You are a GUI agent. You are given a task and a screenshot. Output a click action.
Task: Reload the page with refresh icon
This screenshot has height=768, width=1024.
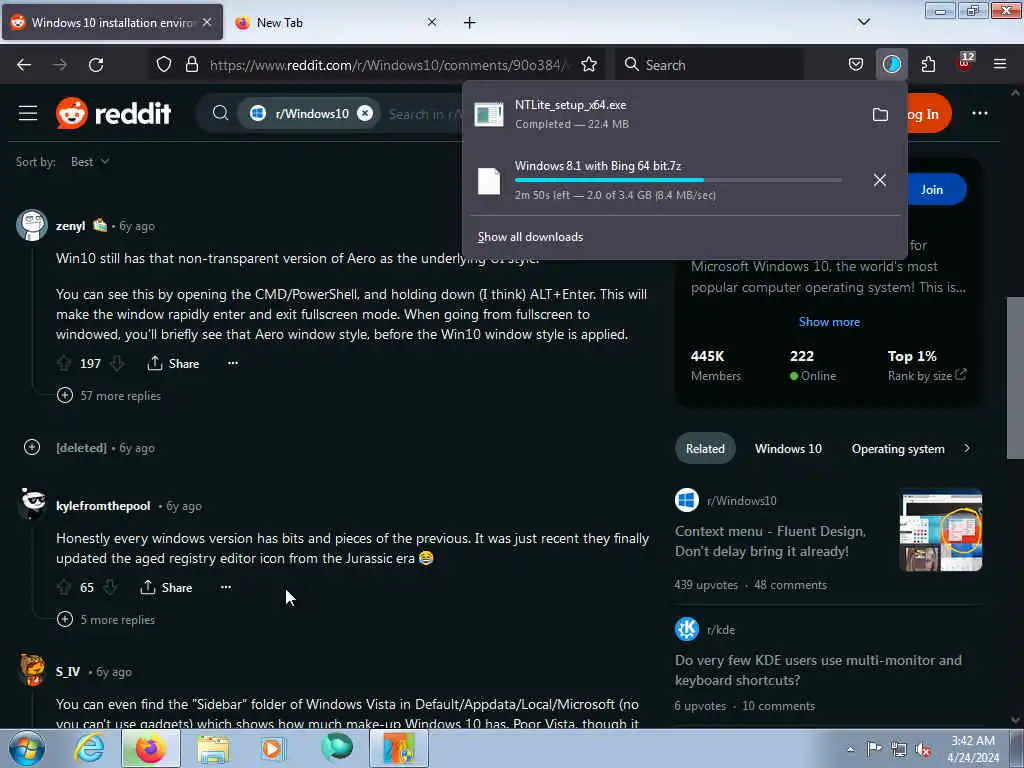(x=96, y=65)
